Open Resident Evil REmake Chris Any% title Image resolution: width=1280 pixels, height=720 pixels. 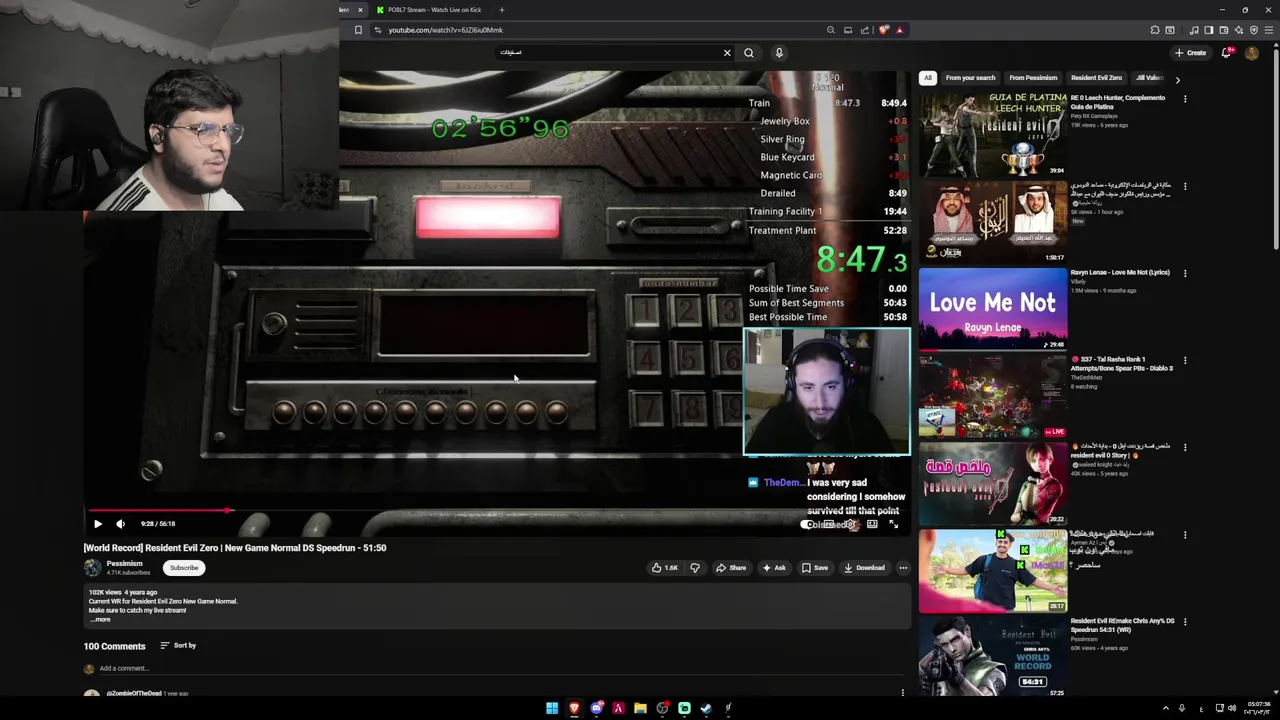(1122, 625)
